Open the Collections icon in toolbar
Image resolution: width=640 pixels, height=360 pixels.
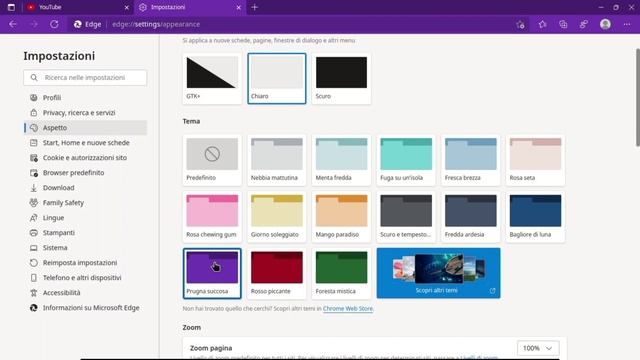[x=563, y=24]
